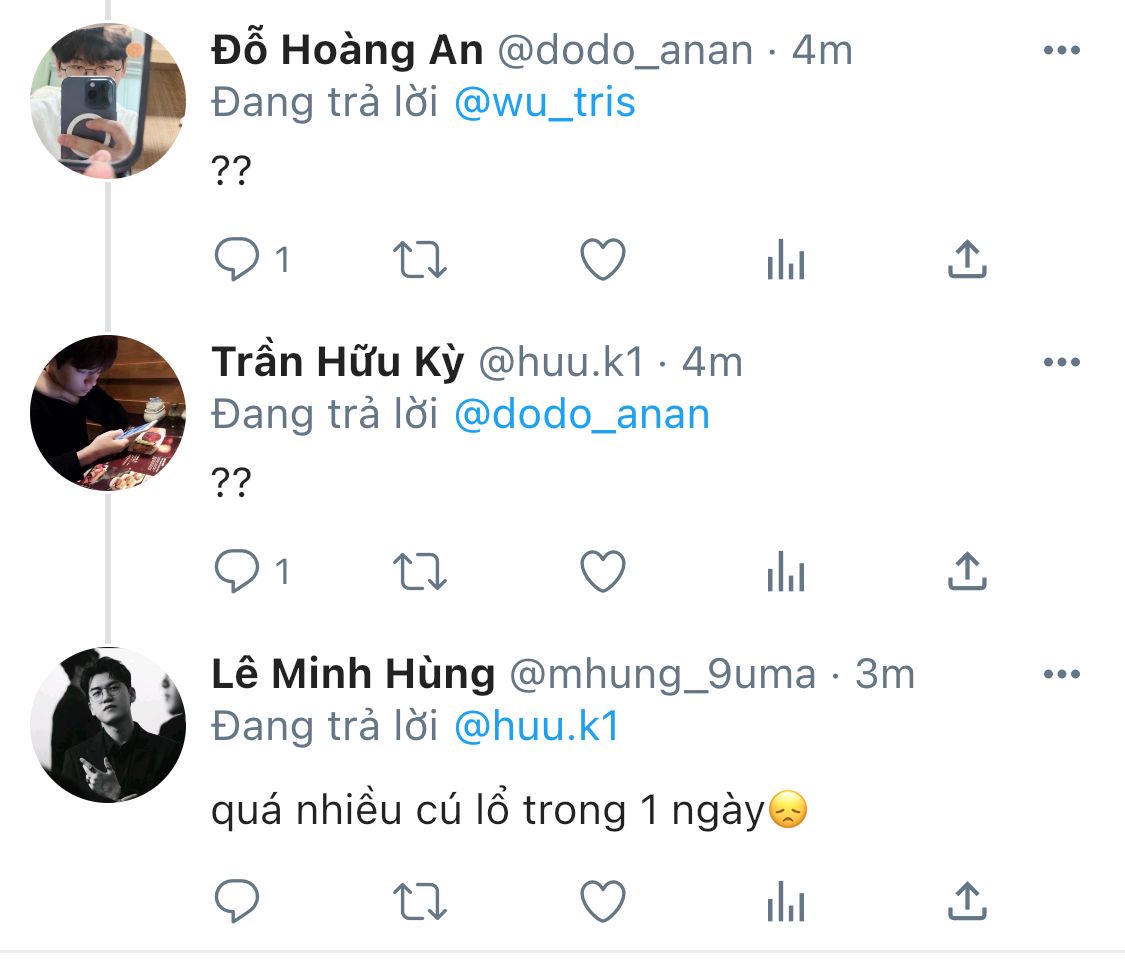Like Đỗ Hoàng An's tweet

coord(603,260)
